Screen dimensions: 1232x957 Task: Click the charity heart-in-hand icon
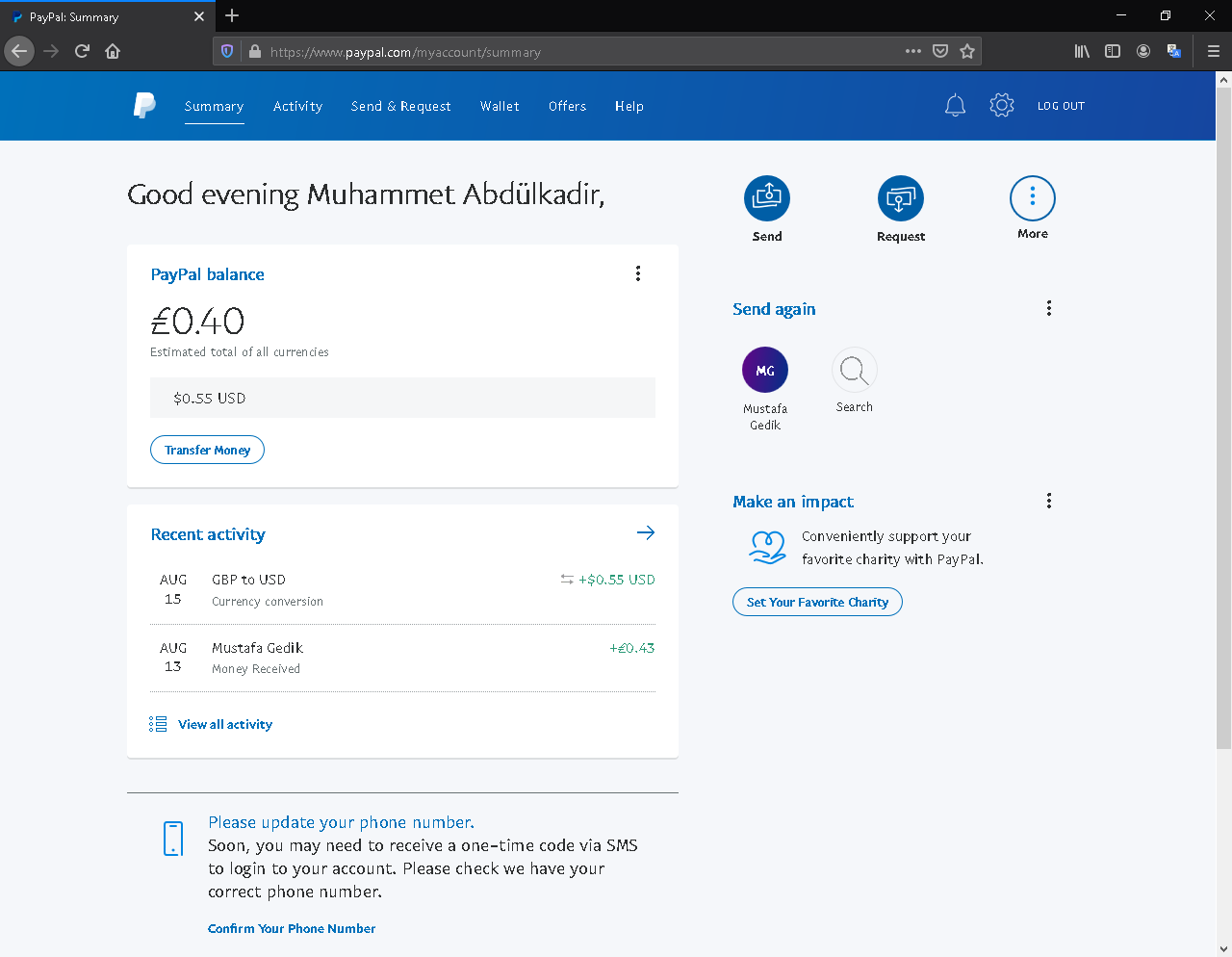(x=767, y=547)
